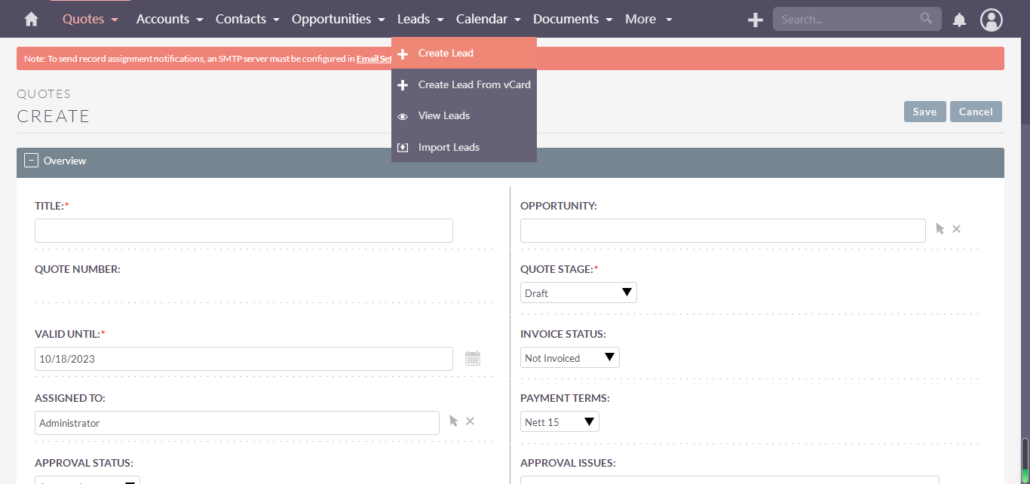
Task: Clear the Opportunity field with X icon
Action: [x=956, y=229]
